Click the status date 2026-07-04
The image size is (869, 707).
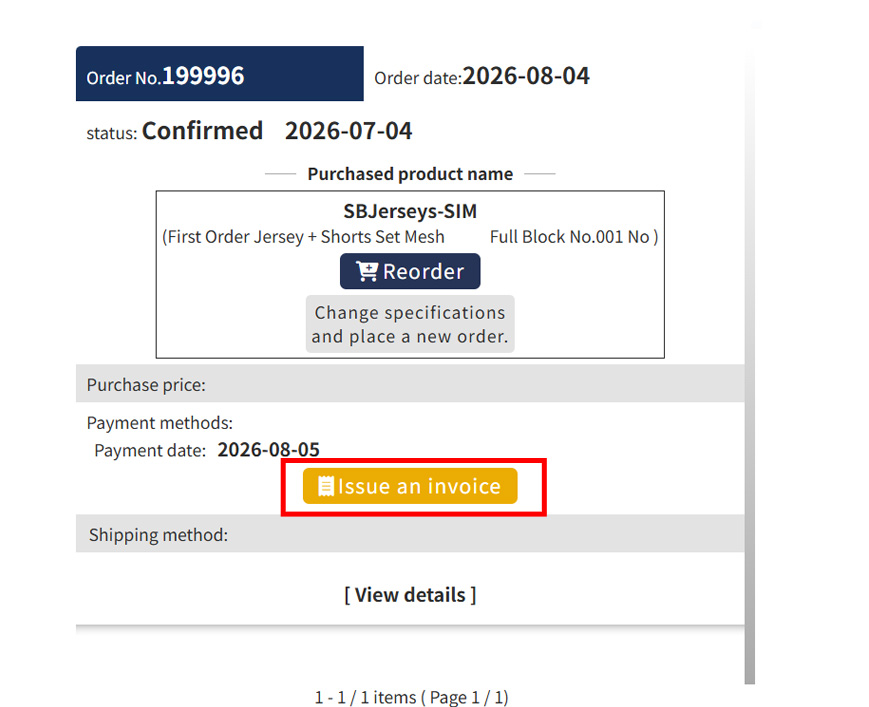click(x=349, y=131)
